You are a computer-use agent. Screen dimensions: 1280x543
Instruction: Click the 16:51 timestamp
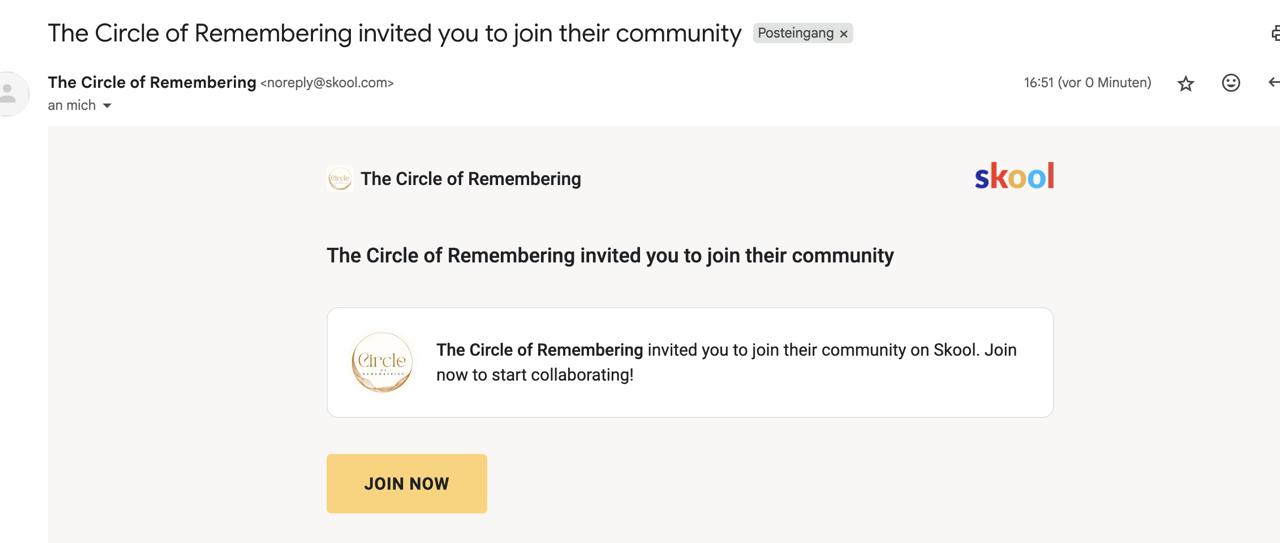pyautogui.click(x=1087, y=83)
